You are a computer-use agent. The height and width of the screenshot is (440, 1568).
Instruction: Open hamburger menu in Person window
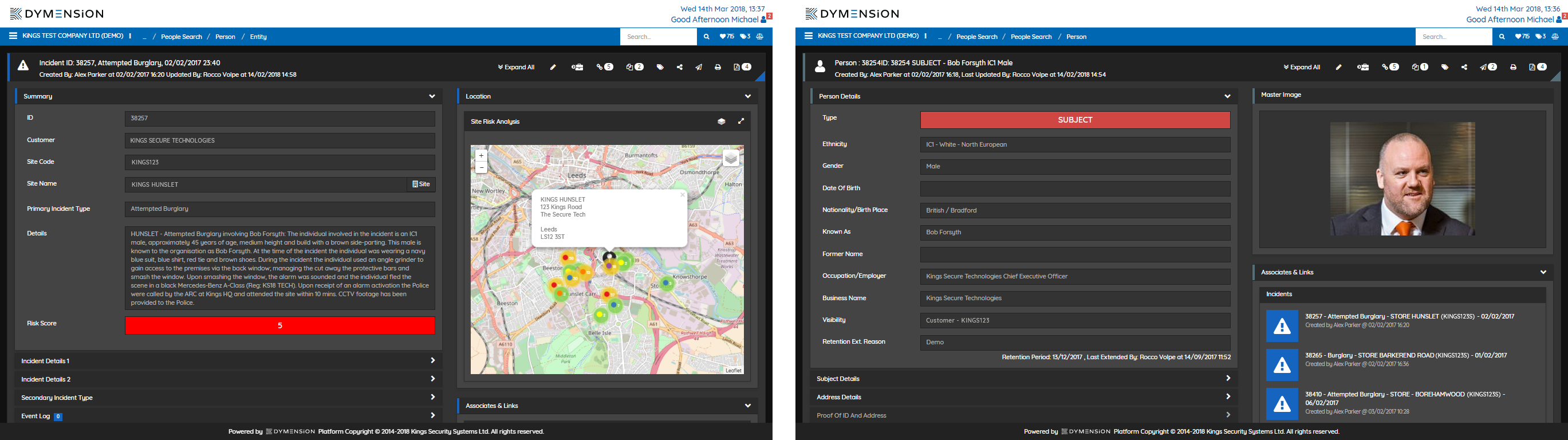pyautogui.click(x=809, y=36)
